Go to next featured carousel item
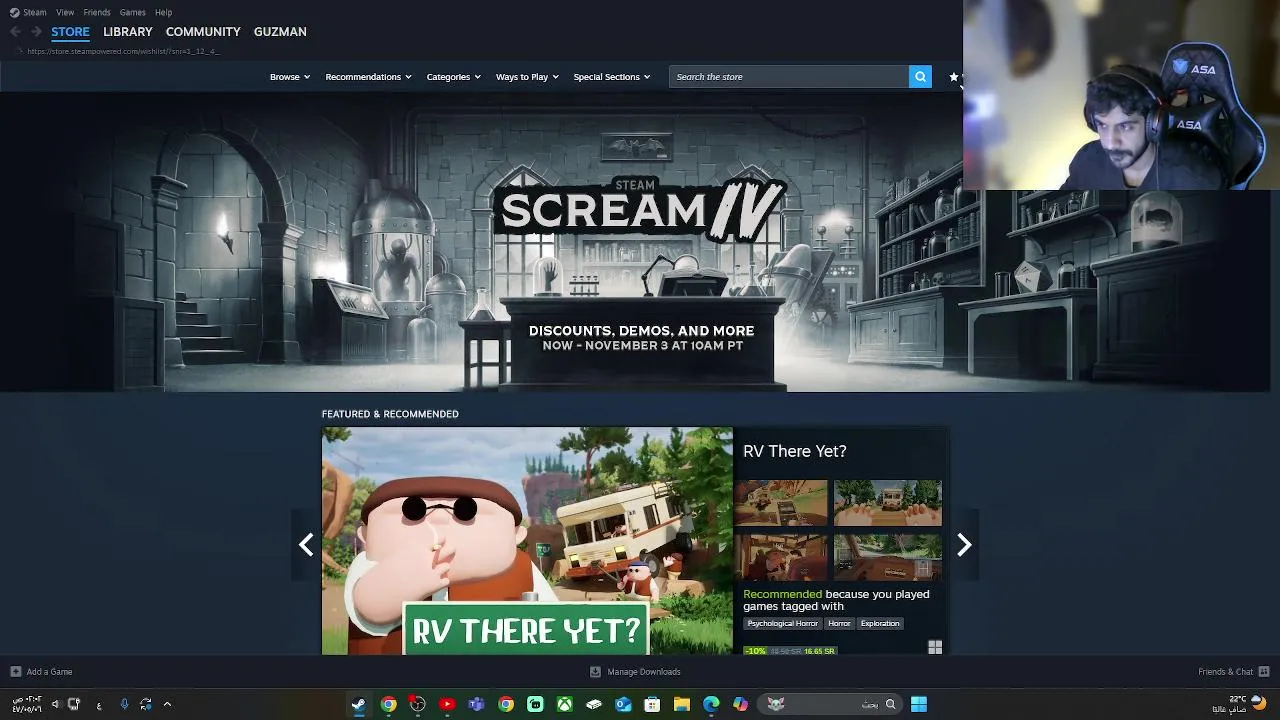Screen dimensions: 1280x720 (964, 544)
